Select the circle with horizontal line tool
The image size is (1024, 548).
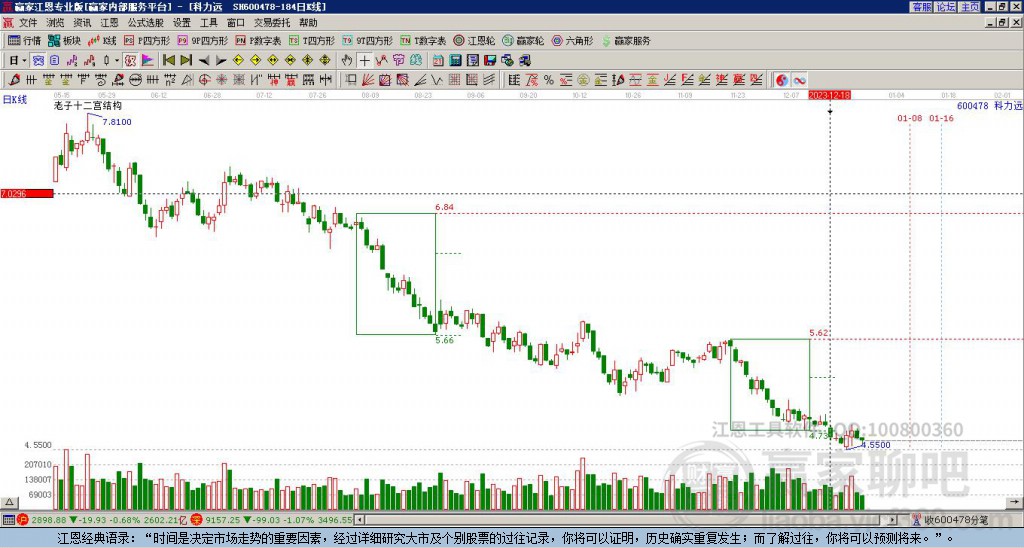(135, 80)
